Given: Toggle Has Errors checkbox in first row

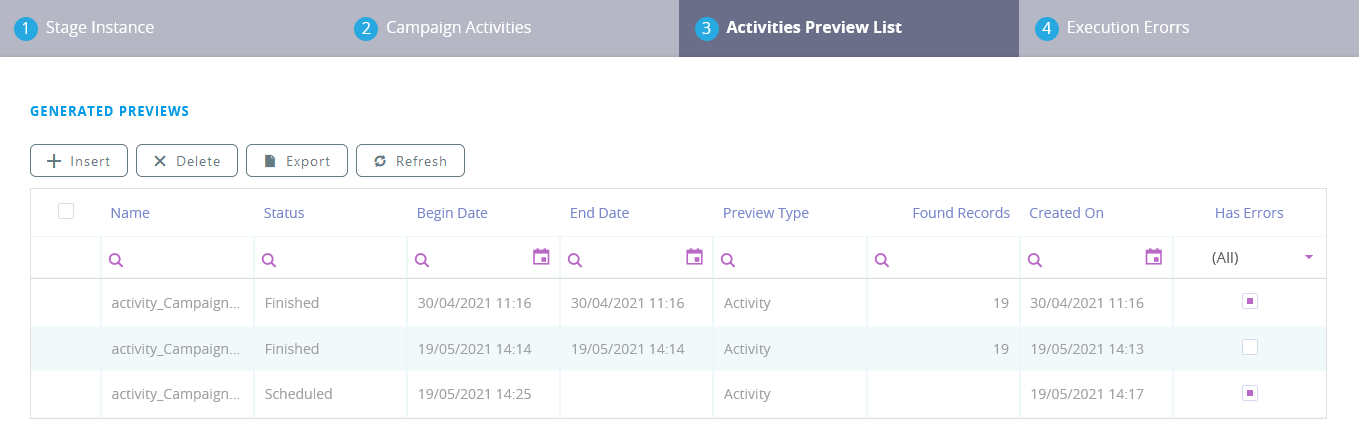Looking at the screenshot, I should tap(1249, 301).
